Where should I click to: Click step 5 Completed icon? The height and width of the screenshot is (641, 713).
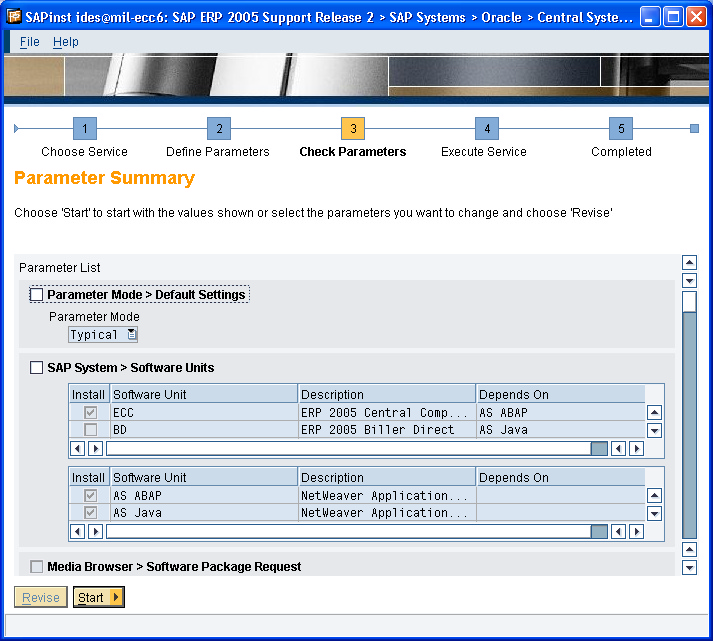620,129
